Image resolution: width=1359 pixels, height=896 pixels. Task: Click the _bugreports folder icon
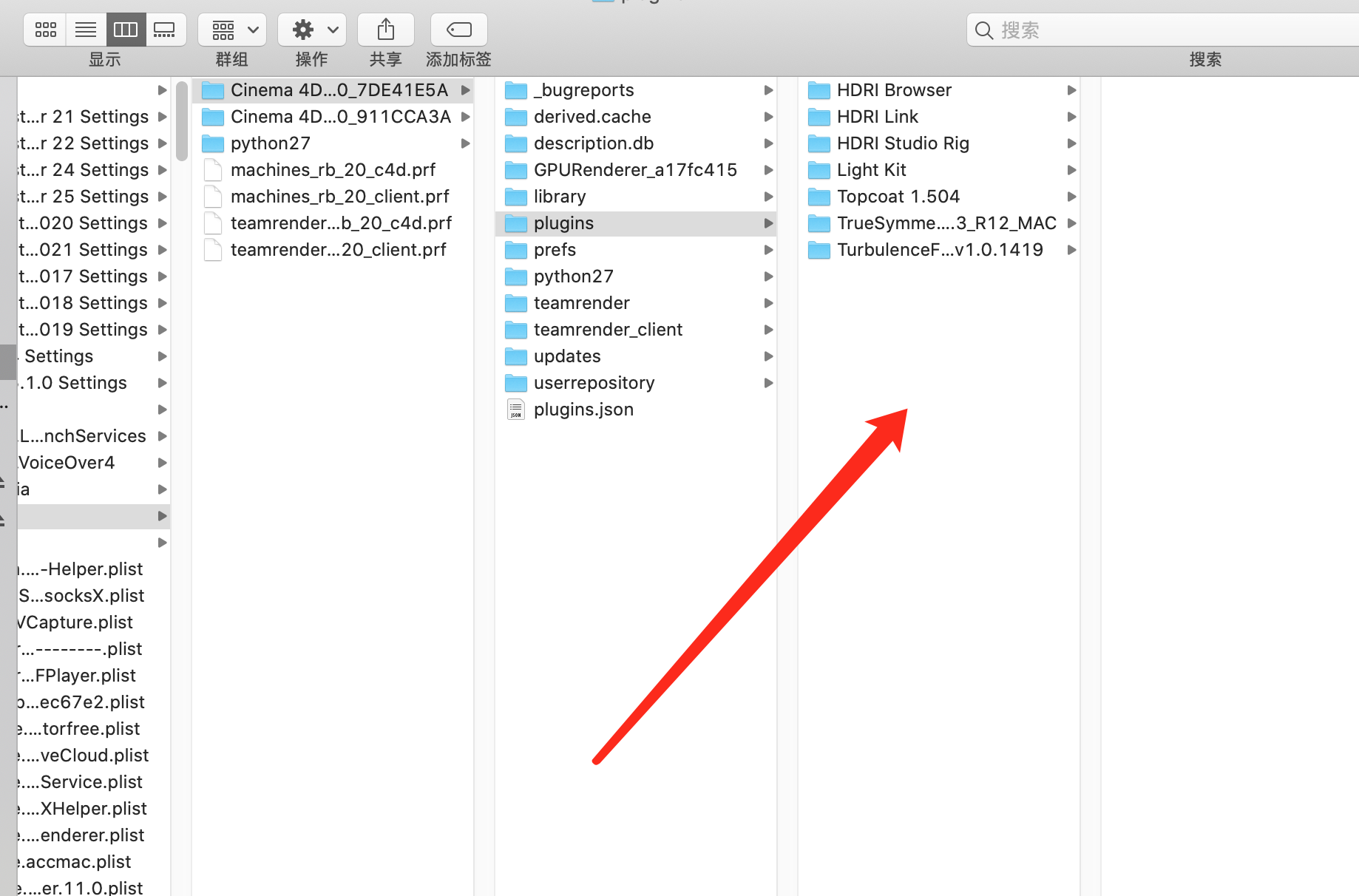(516, 90)
